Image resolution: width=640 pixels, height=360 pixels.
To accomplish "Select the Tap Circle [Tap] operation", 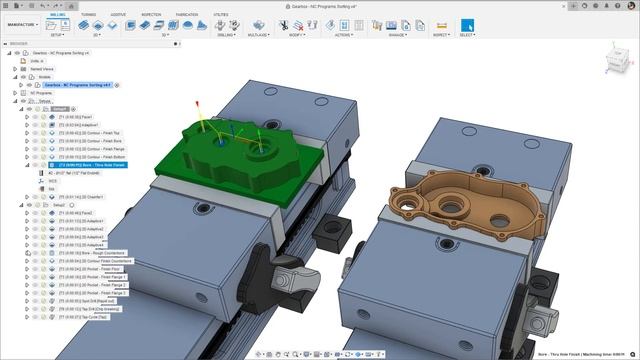I will 83,317.
